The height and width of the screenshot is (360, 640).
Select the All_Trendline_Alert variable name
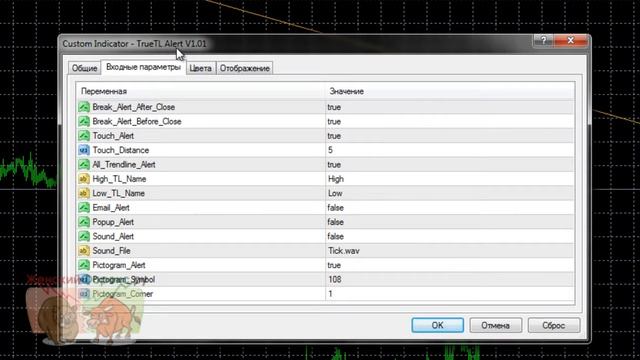(x=124, y=164)
